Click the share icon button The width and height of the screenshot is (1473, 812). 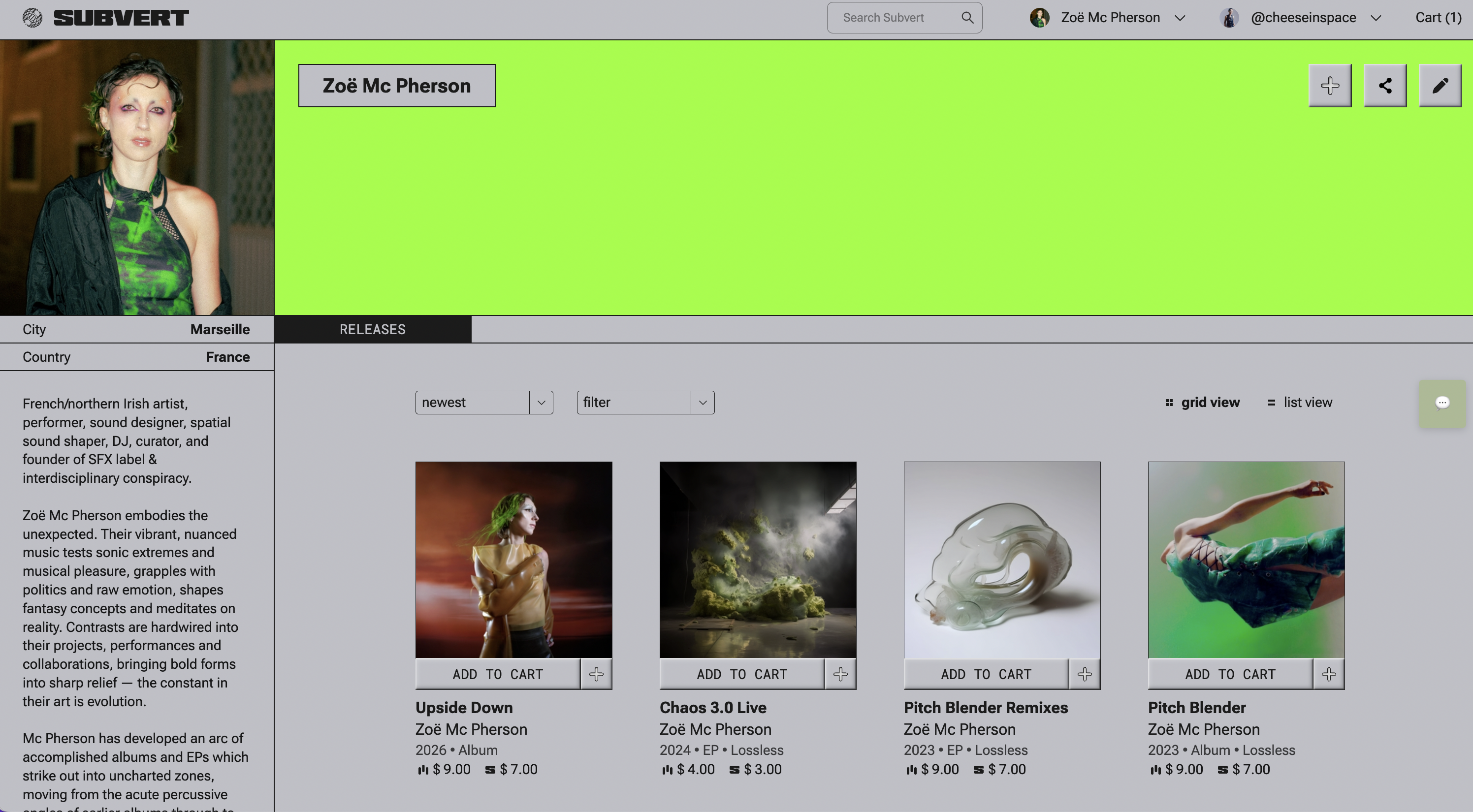[1385, 86]
